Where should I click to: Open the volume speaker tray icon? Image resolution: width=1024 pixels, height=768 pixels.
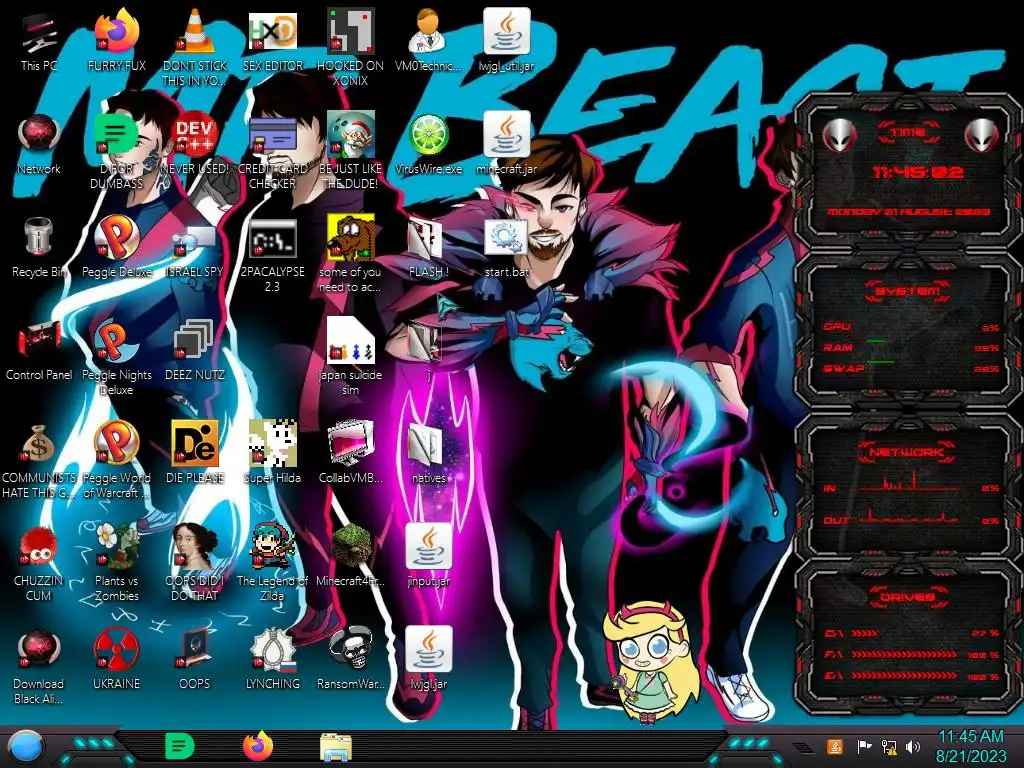913,746
